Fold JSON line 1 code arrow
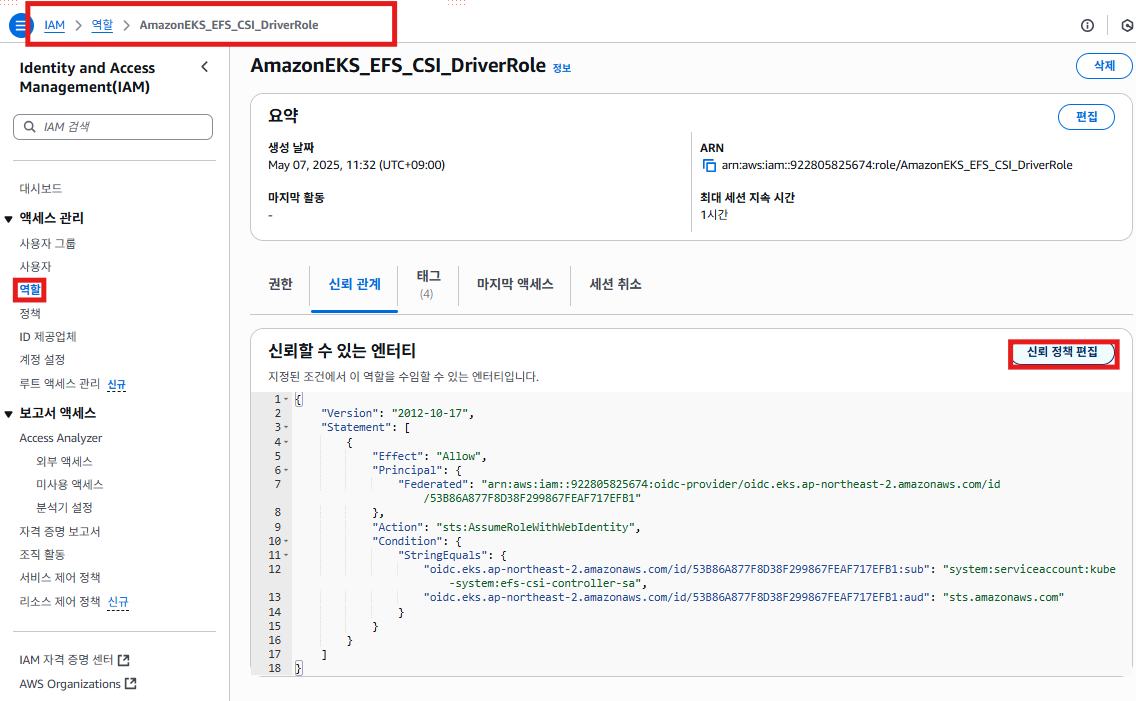 pos(286,399)
